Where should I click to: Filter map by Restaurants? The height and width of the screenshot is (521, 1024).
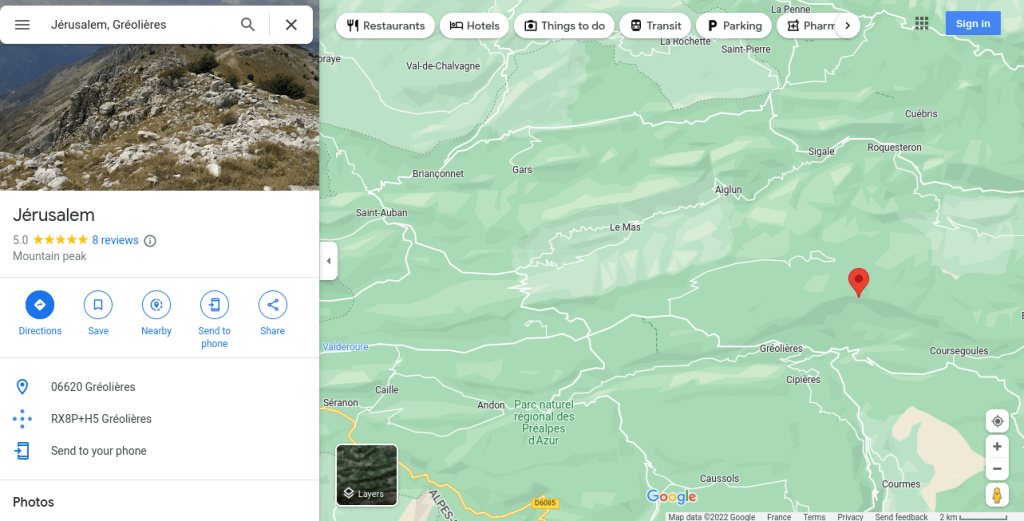click(385, 26)
